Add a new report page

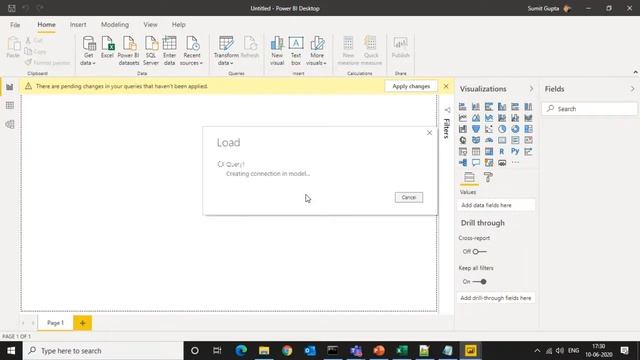tap(82, 323)
